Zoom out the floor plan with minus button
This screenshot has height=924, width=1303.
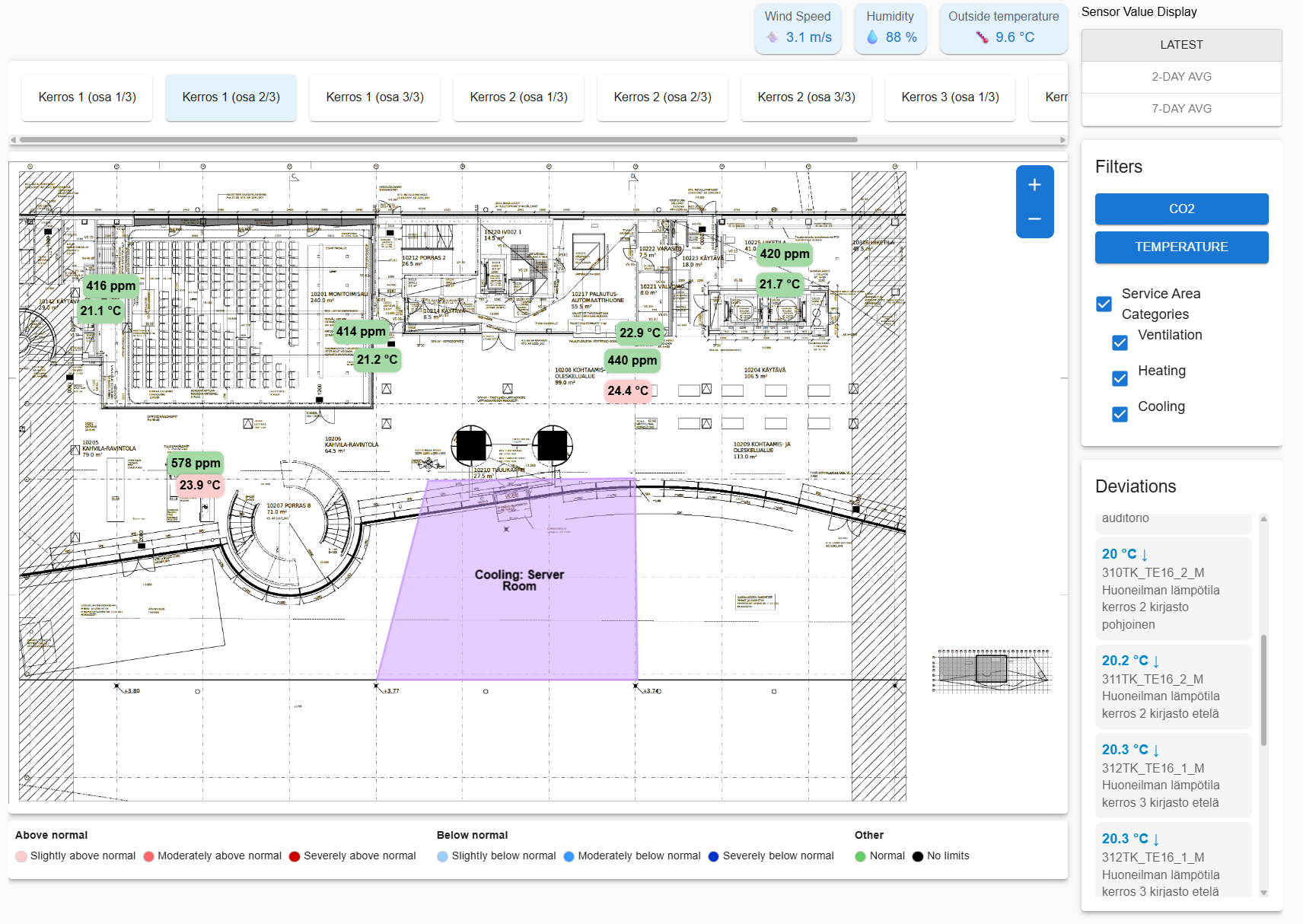tap(1034, 219)
